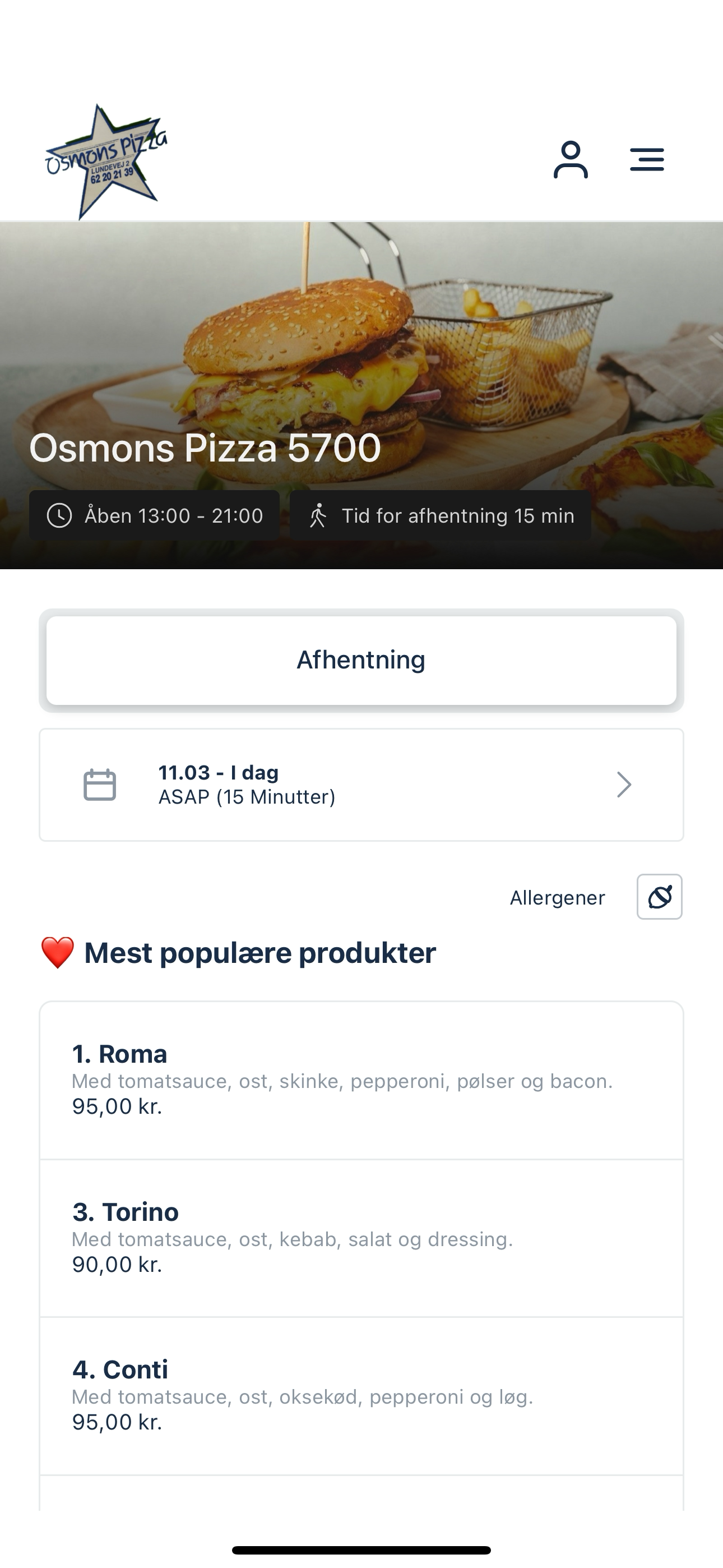Click Mest populære produkter heading
This screenshot has width=723, height=1568.
tap(260, 953)
